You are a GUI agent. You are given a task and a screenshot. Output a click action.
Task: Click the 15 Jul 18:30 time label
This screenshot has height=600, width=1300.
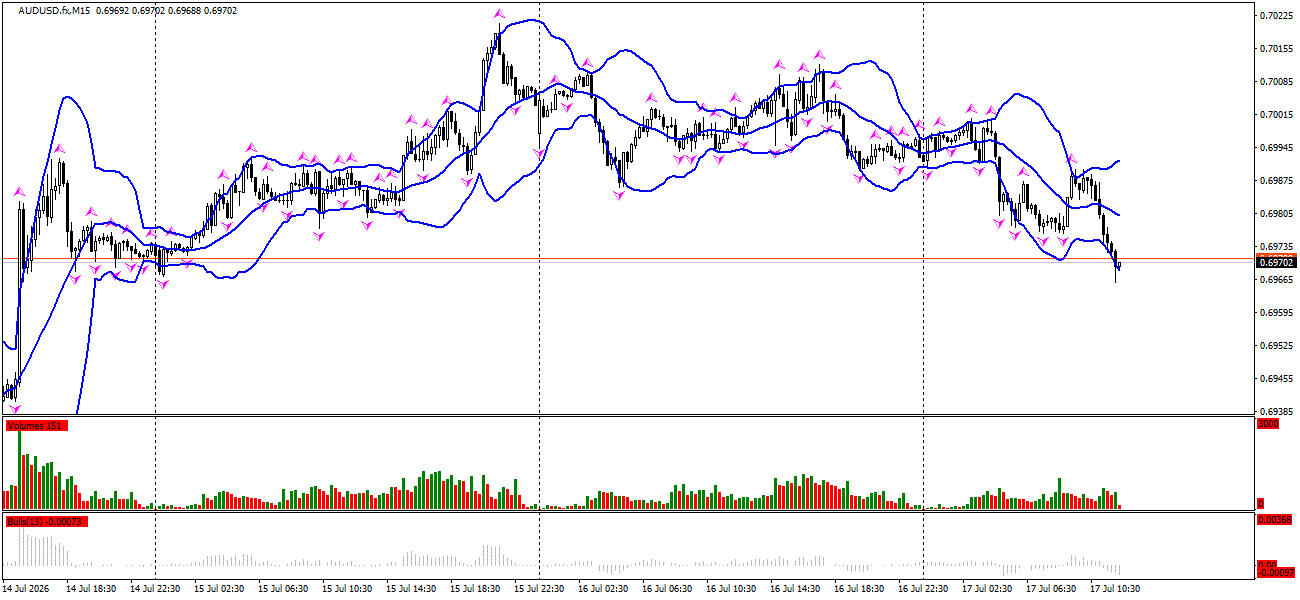[x=475, y=589]
